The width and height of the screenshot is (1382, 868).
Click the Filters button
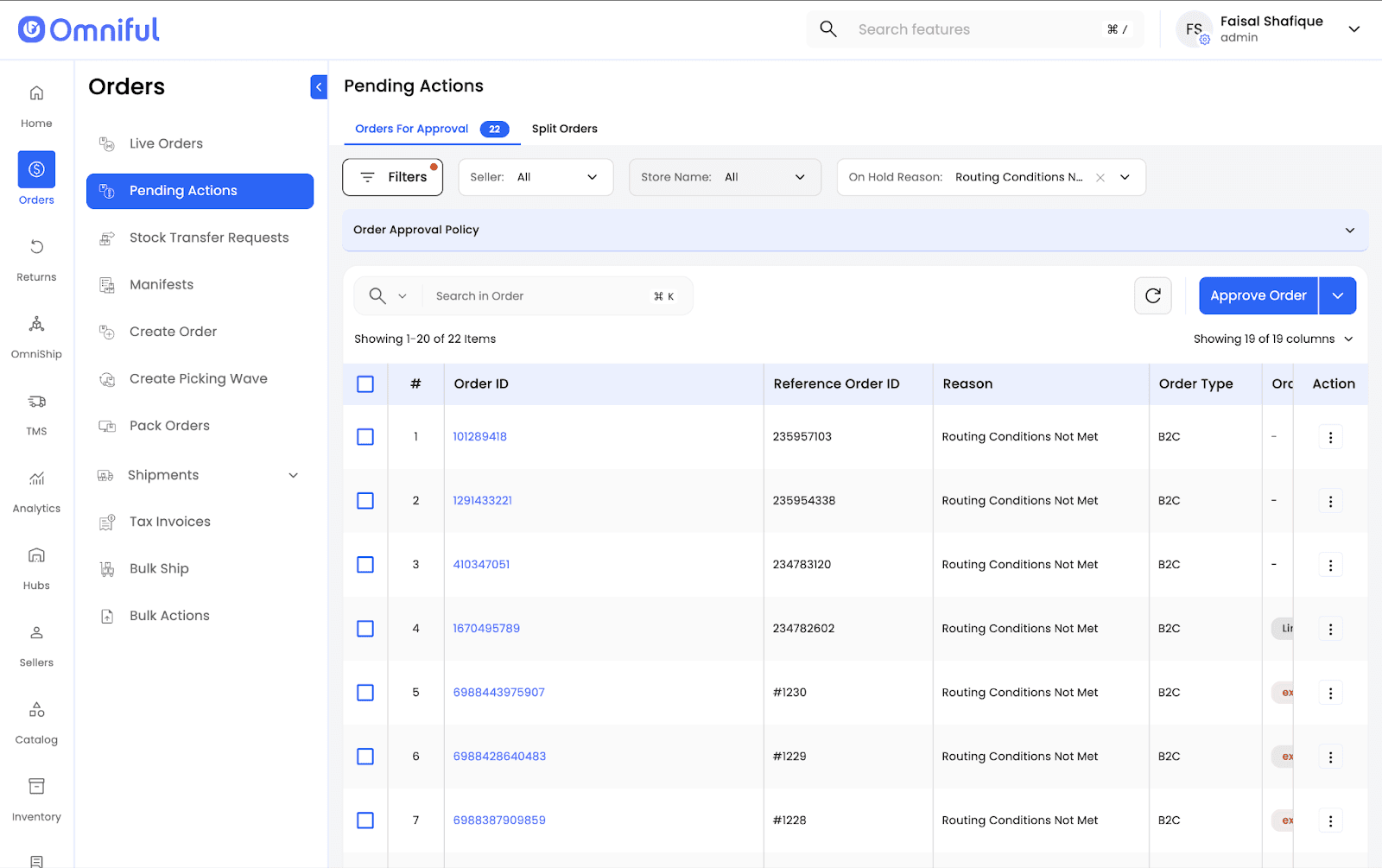click(393, 177)
